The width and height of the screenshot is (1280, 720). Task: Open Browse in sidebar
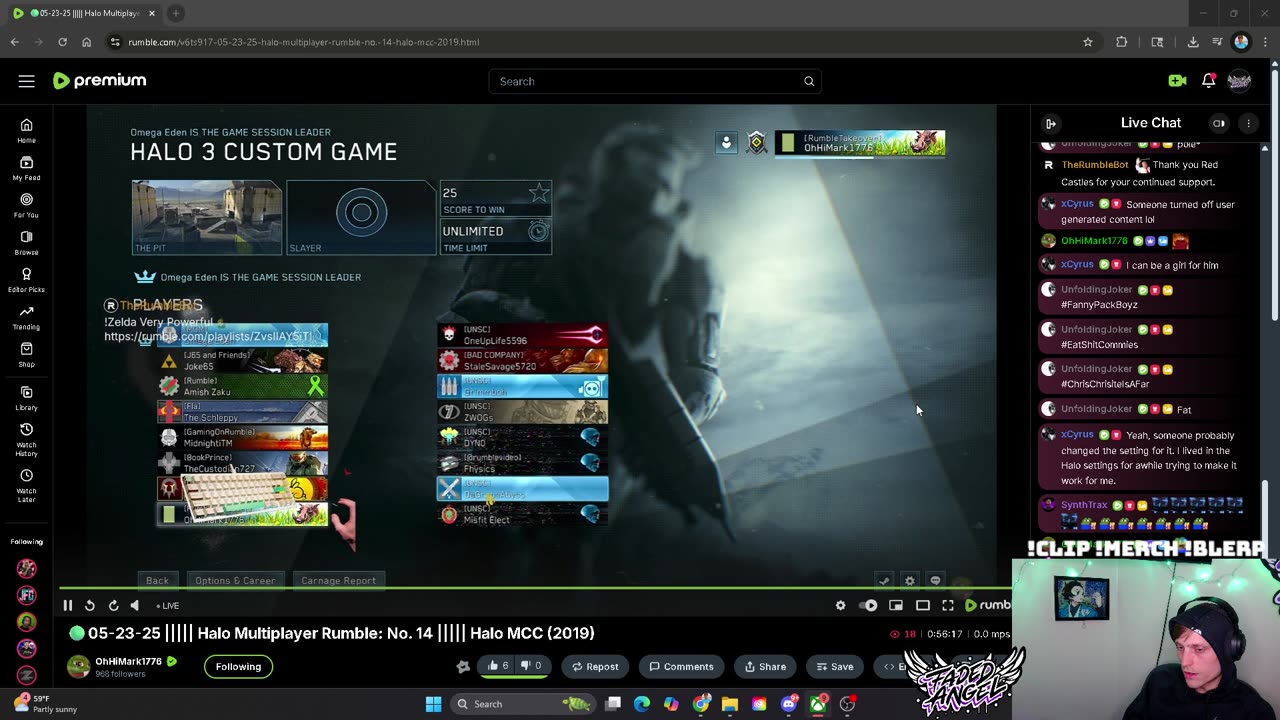26,243
